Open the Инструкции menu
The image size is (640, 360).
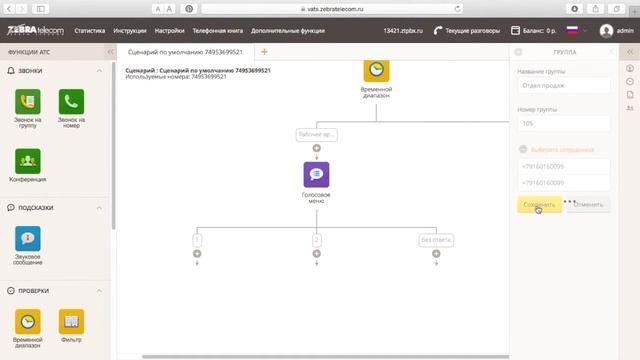(x=130, y=31)
